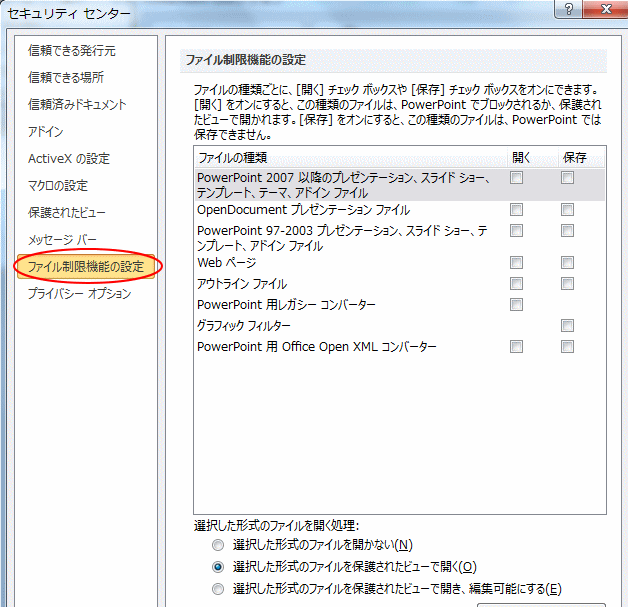Viewport: 628px width, 607px height.
Task: Select the アウトライン ファイル row
Action: (x=400, y=284)
